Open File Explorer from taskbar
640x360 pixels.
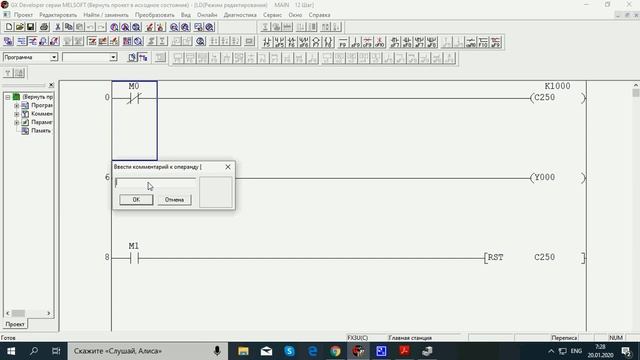click(243, 351)
